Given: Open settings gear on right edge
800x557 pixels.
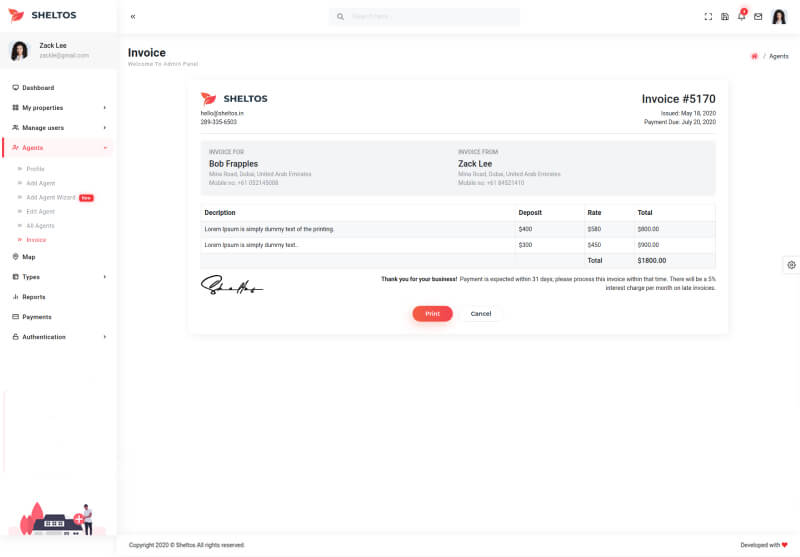Looking at the screenshot, I should [x=791, y=264].
